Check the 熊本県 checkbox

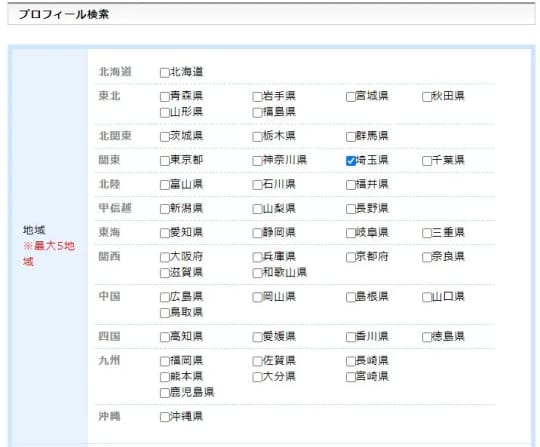pyautogui.click(x=165, y=377)
